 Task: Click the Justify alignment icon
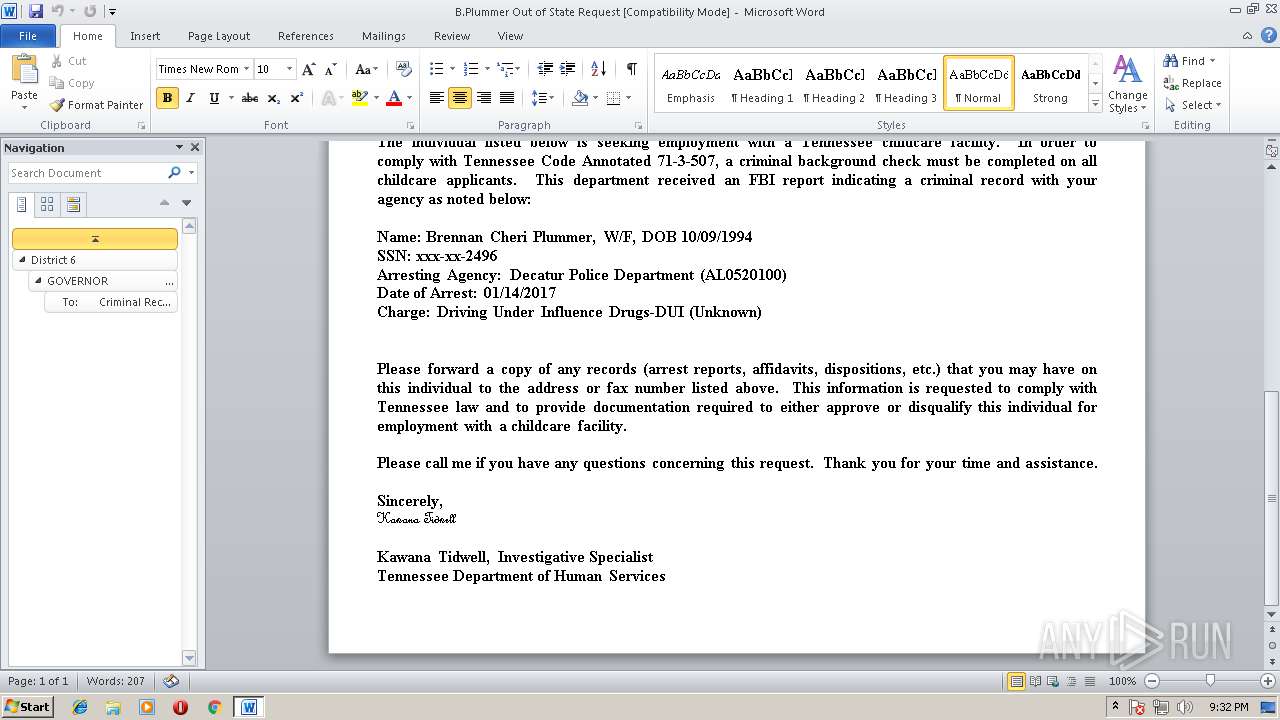[x=507, y=98]
